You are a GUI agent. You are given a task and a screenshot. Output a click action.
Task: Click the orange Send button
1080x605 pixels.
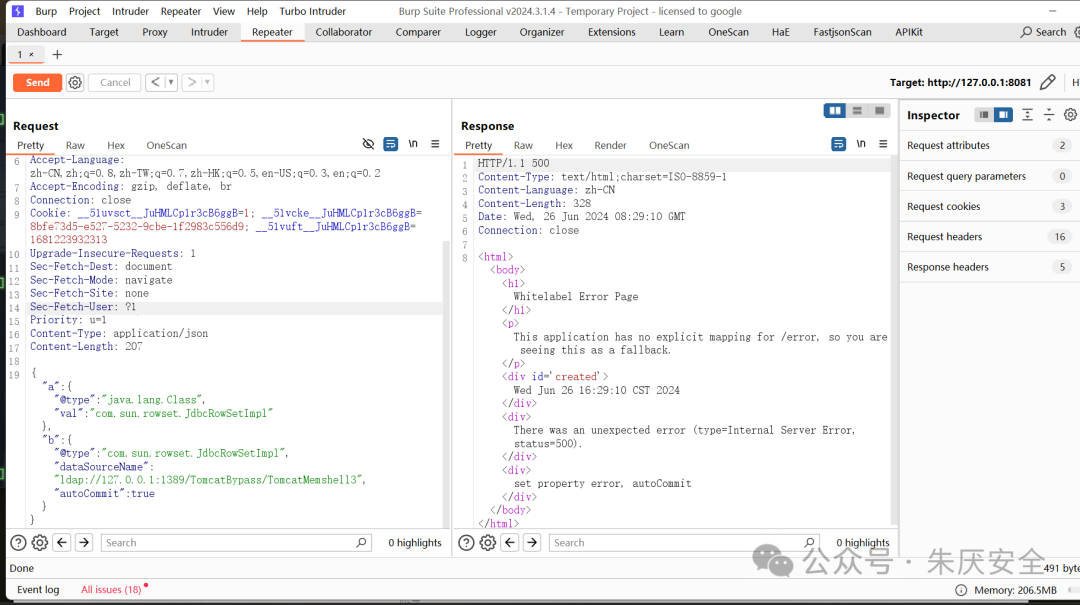click(x=37, y=83)
